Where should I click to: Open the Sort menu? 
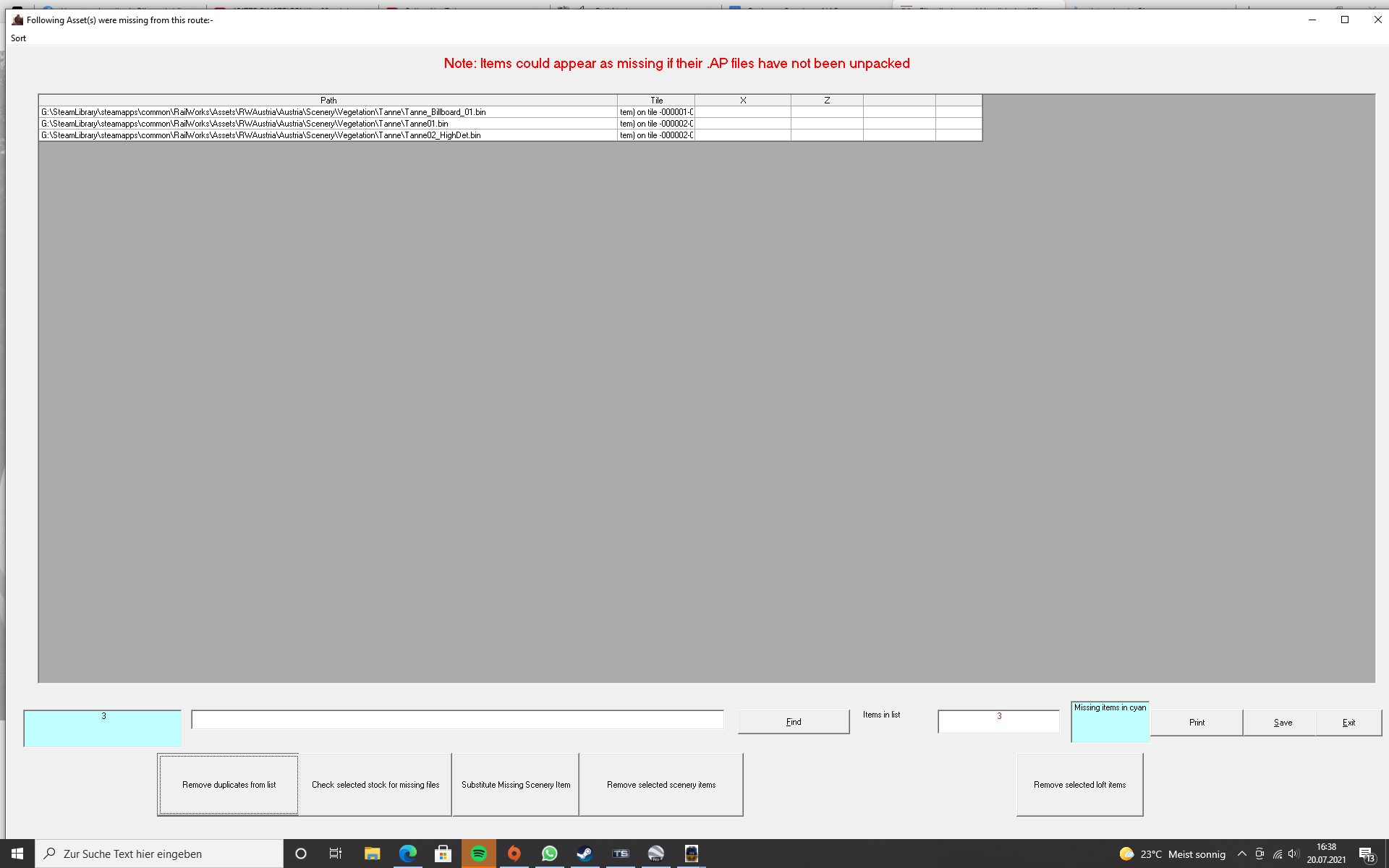coord(18,38)
